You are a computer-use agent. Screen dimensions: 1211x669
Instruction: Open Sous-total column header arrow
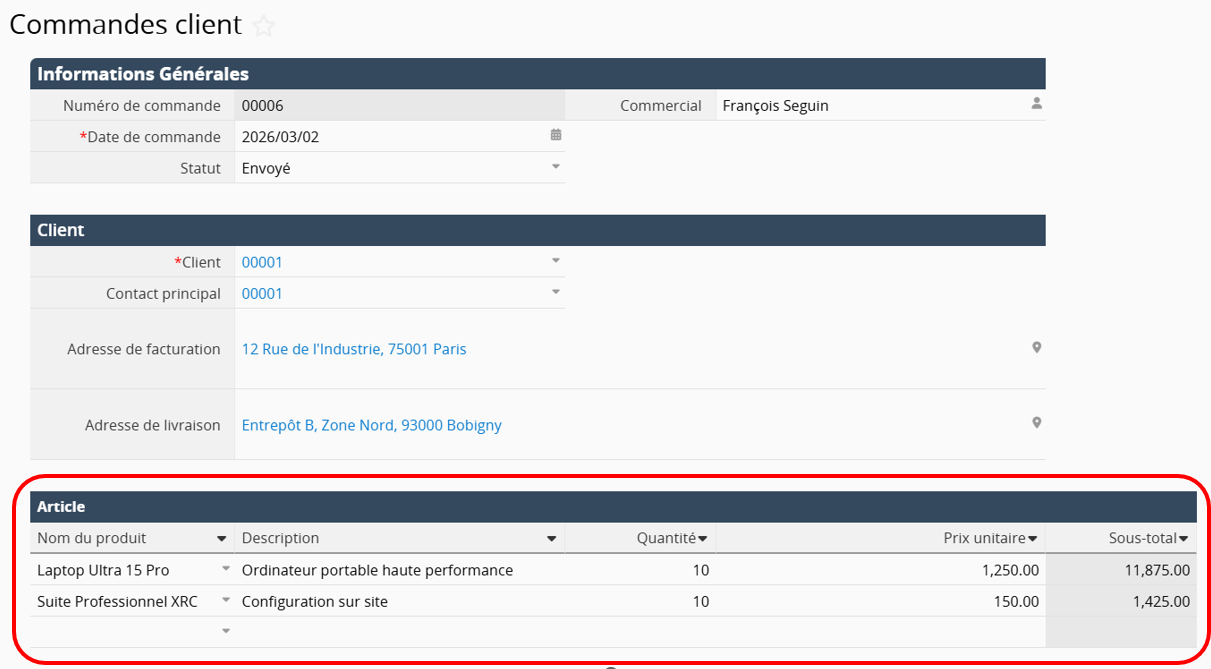click(x=1184, y=539)
